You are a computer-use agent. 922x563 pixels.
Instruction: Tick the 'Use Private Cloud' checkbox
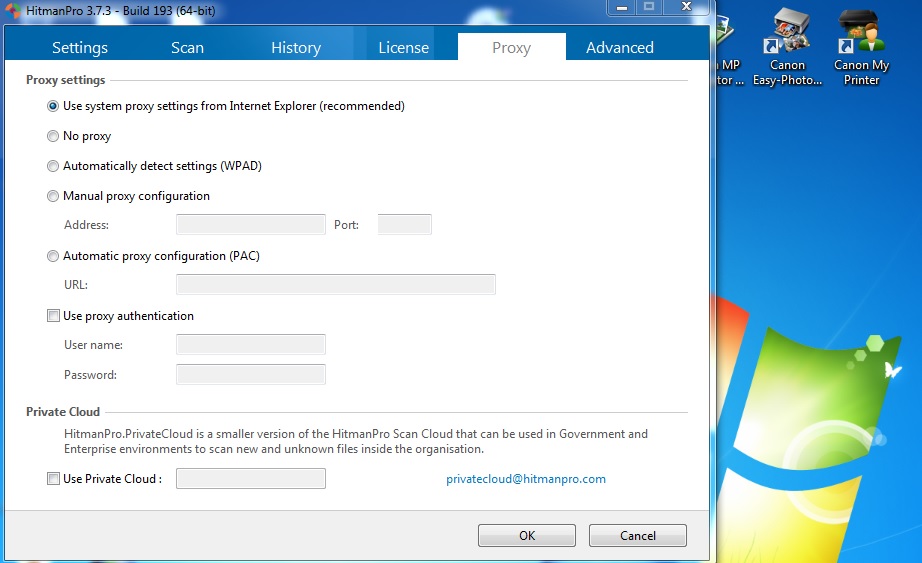(54, 479)
